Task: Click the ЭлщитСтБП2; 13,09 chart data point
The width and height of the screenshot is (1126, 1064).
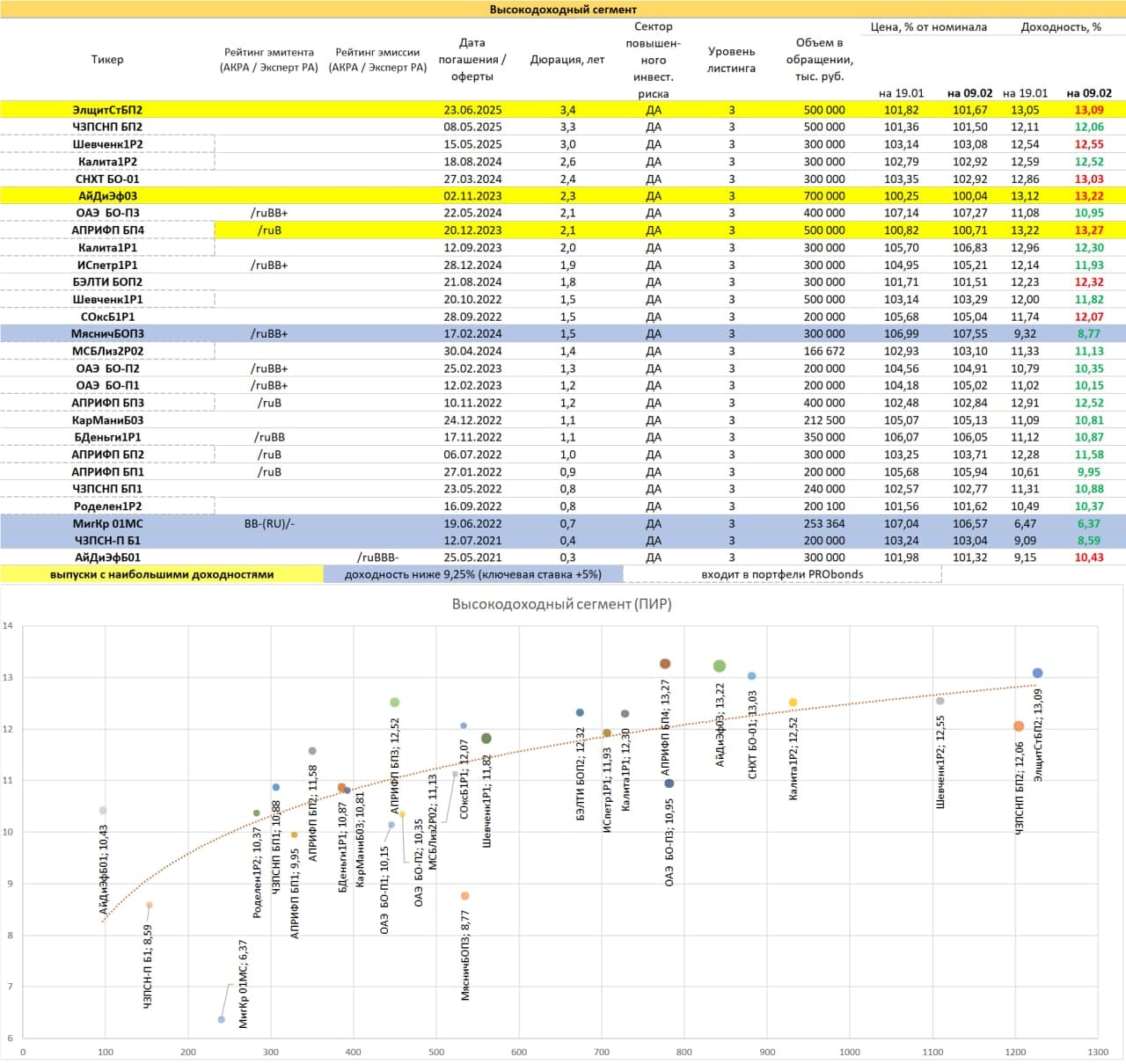Action: click(1037, 674)
